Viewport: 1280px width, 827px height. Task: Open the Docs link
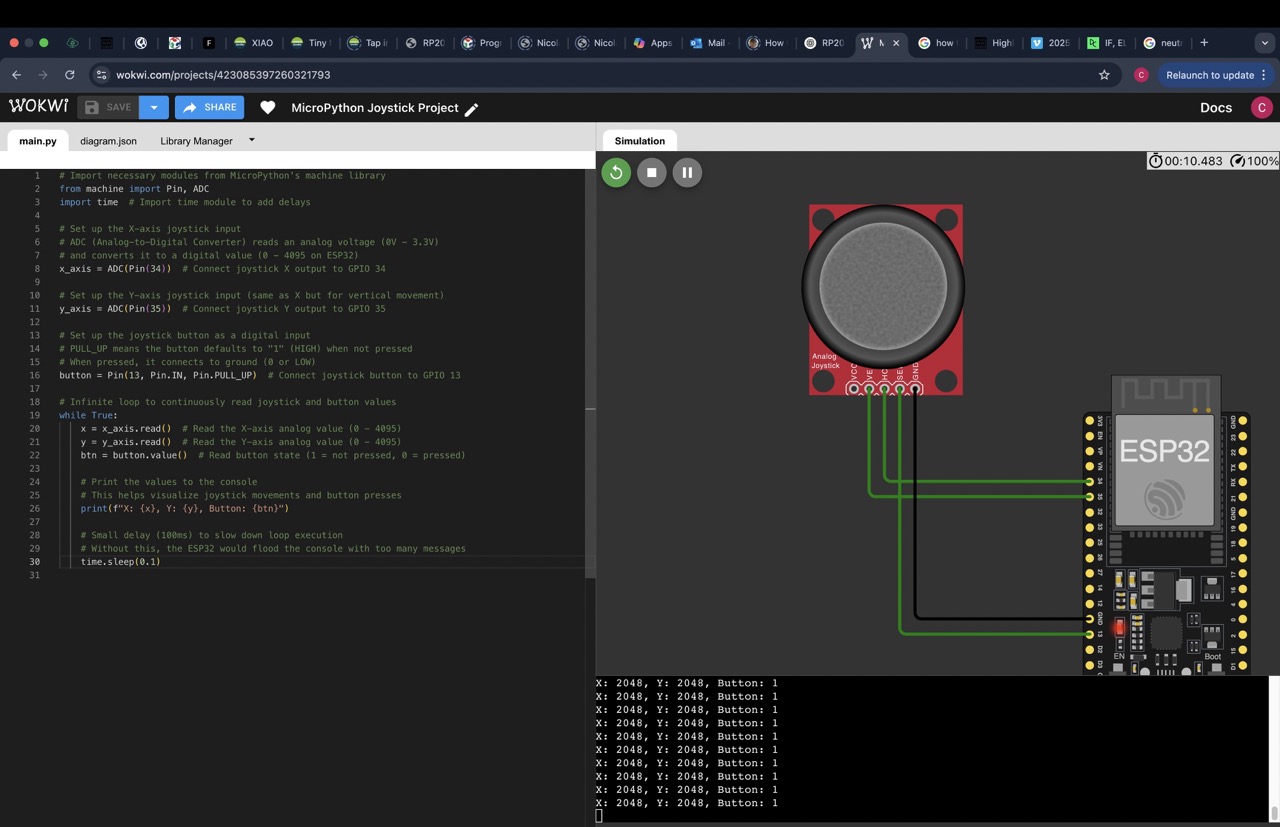[1215, 107]
